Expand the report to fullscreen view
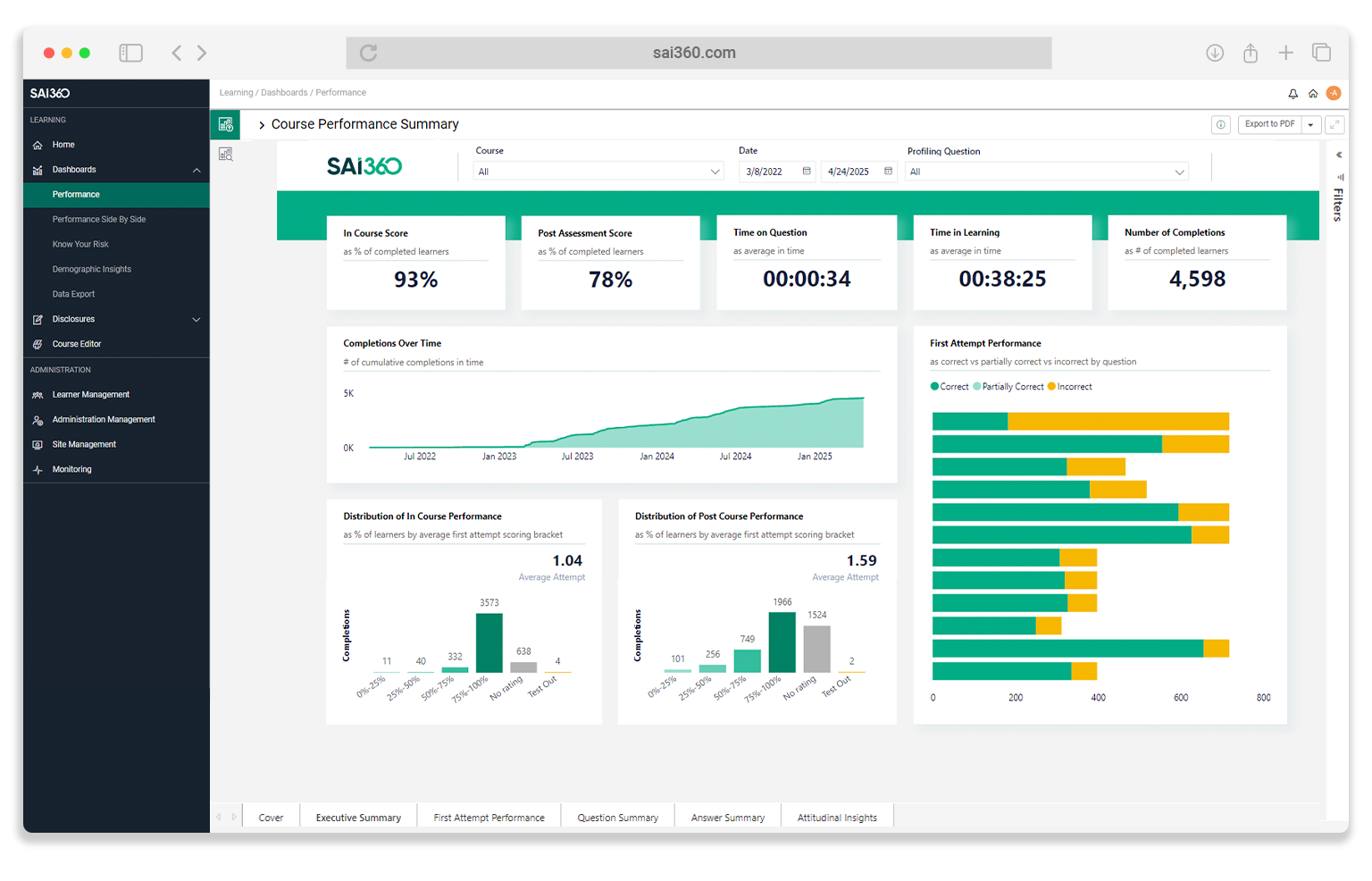This screenshot has height=881, width=1372. [1334, 124]
